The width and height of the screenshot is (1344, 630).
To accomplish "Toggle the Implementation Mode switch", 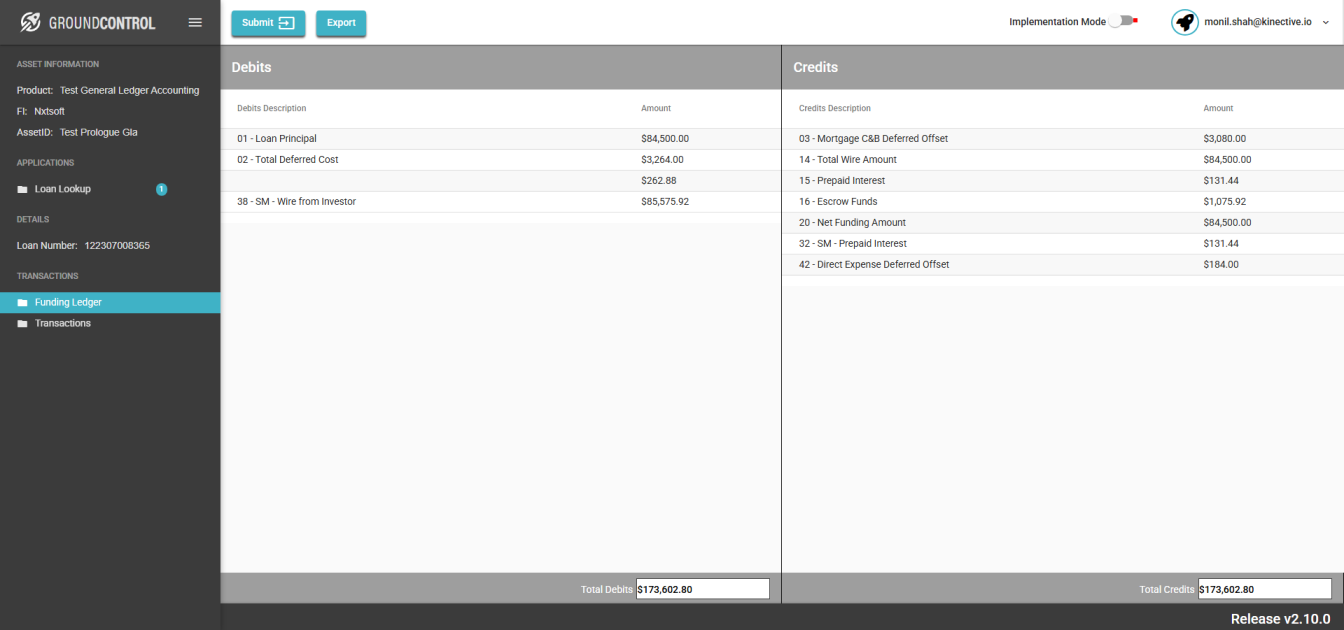I will [x=1124, y=21].
